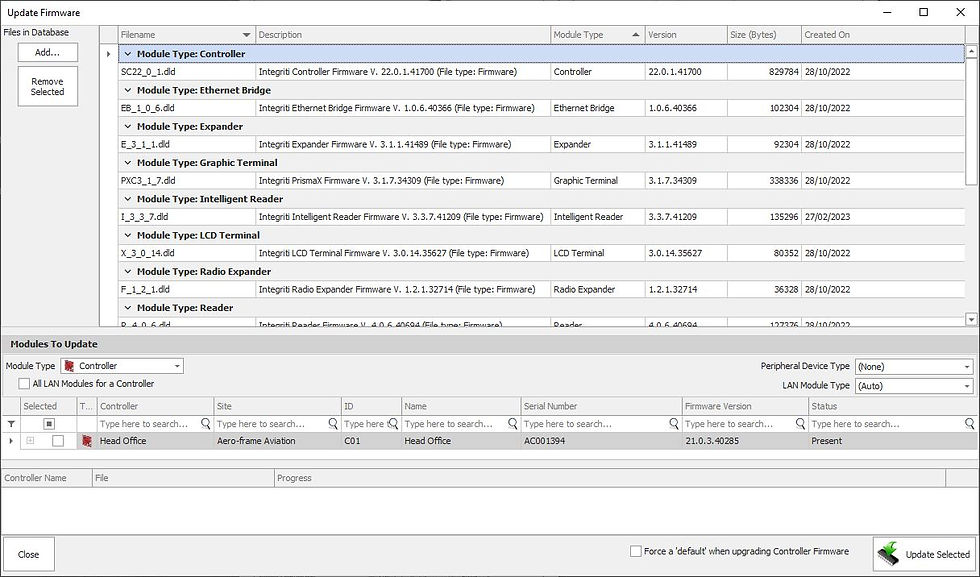Collapse the Module Type: Graphic Terminal group

pyautogui.click(x=128, y=163)
